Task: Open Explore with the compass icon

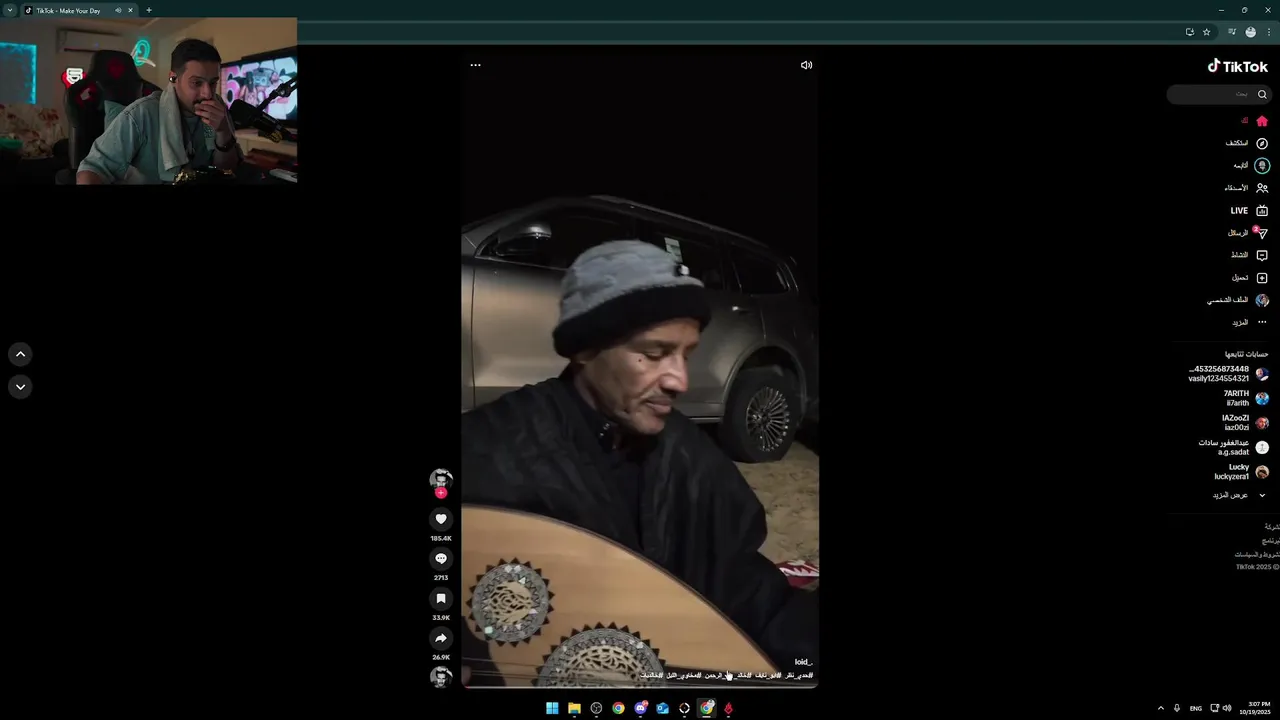Action: pos(1262,143)
